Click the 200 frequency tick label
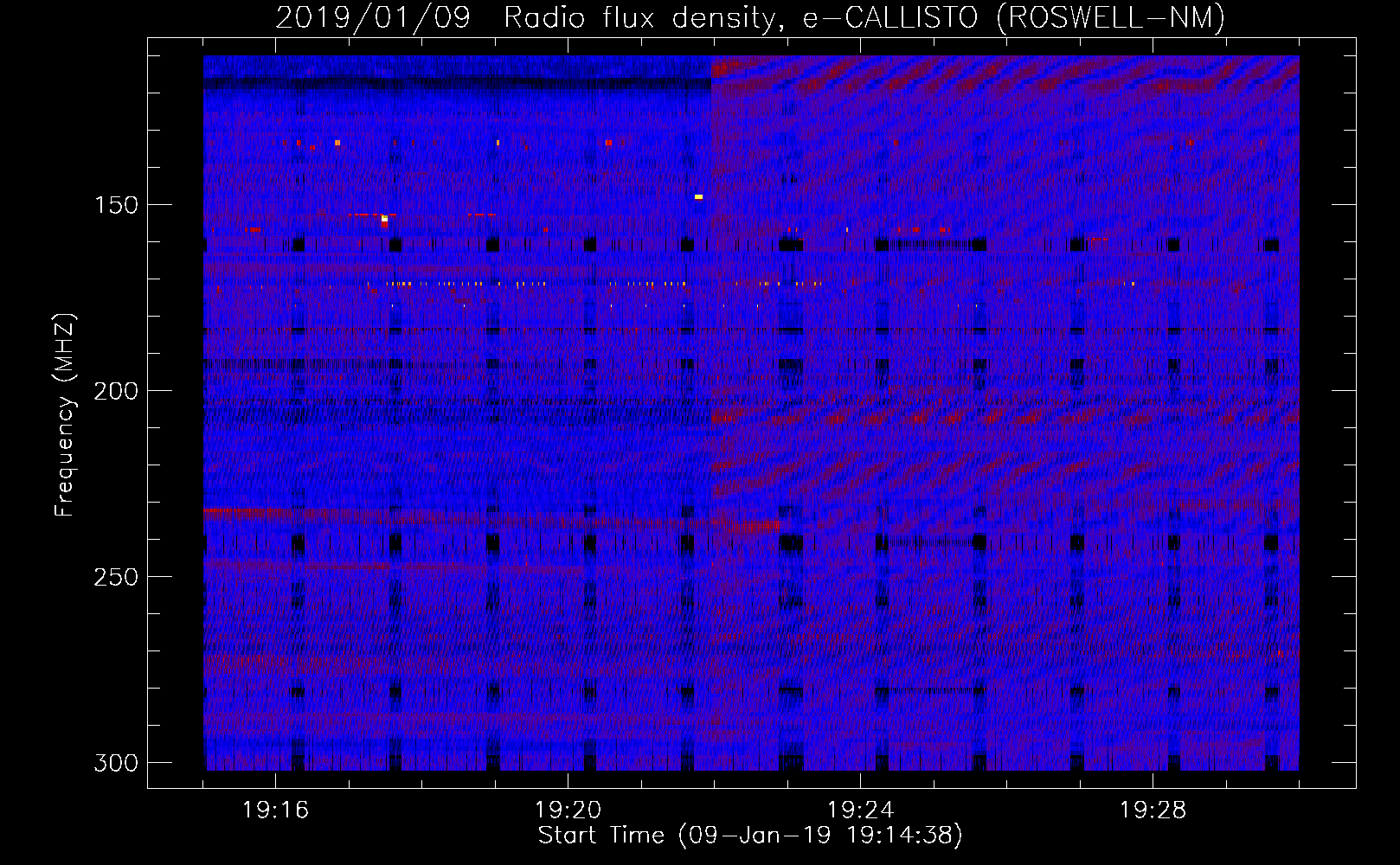The width and height of the screenshot is (1400, 865). click(x=116, y=391)
